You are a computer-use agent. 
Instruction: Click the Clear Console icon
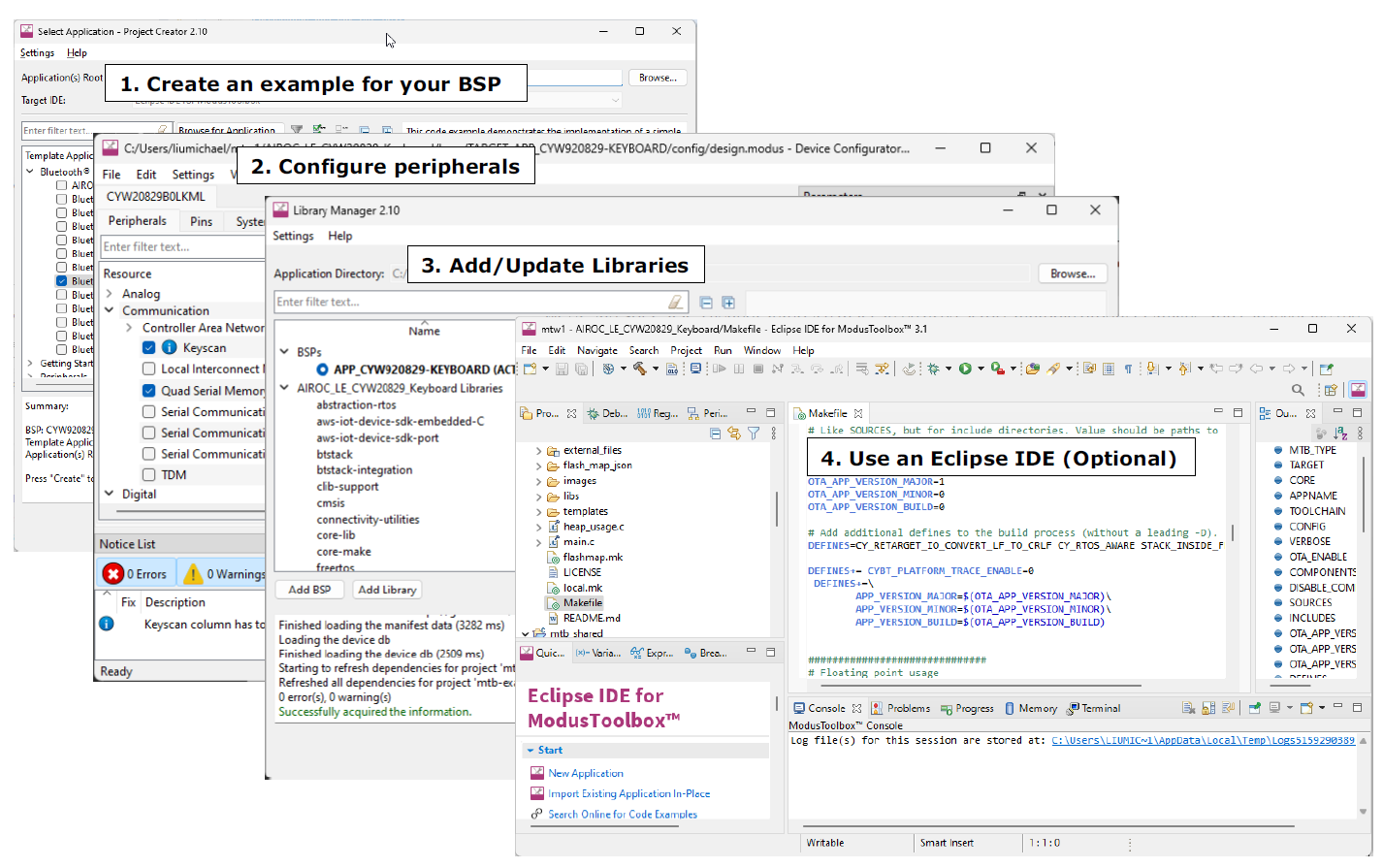tap(1189, 708)
